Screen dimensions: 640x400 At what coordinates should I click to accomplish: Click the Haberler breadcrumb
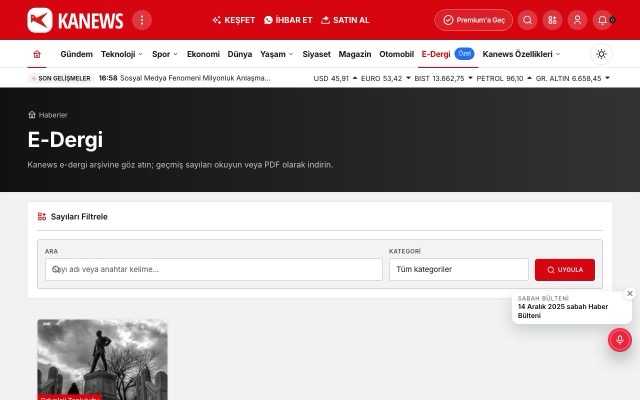click(x=53, y=115)
